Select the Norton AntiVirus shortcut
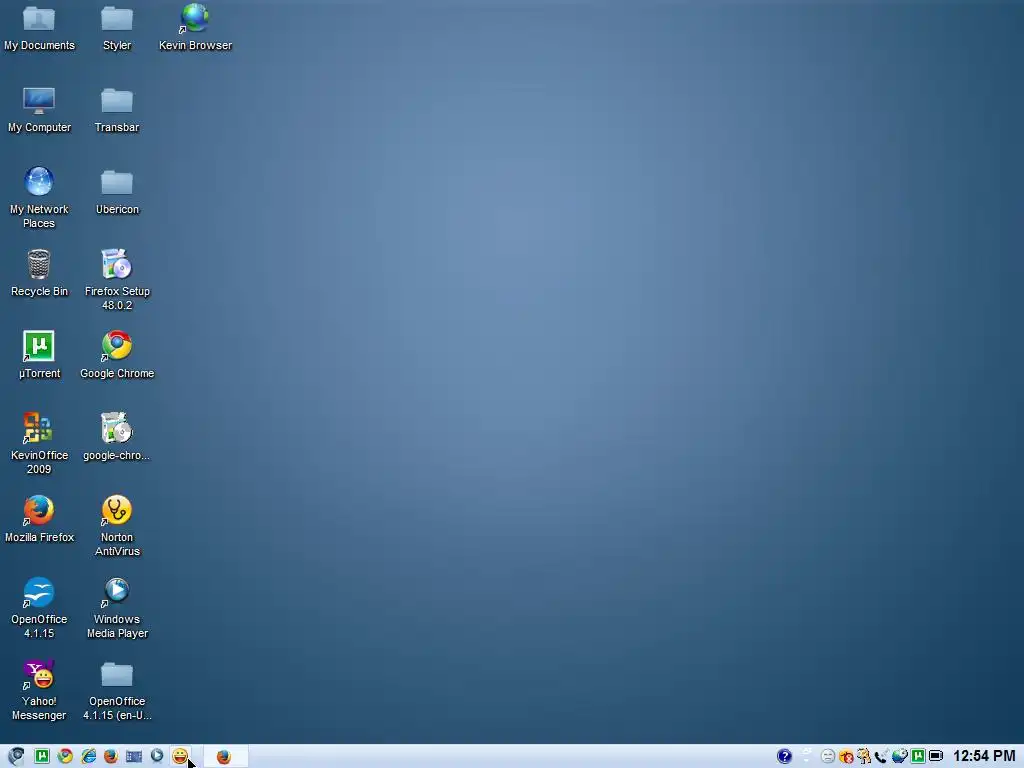 (117, 526)
